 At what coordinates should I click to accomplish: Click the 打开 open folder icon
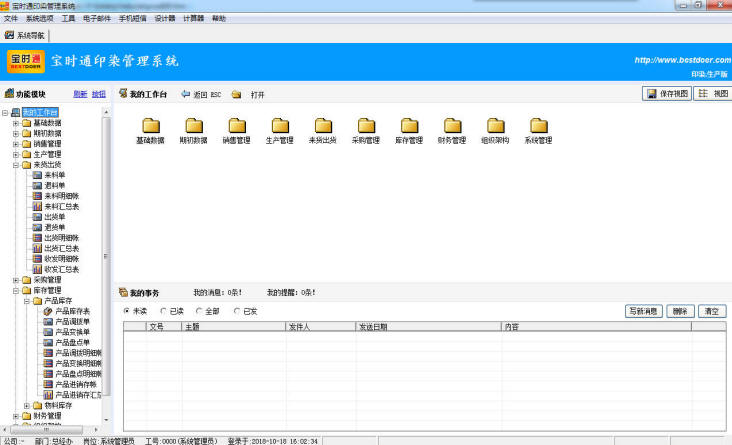[x=237, y=94]
